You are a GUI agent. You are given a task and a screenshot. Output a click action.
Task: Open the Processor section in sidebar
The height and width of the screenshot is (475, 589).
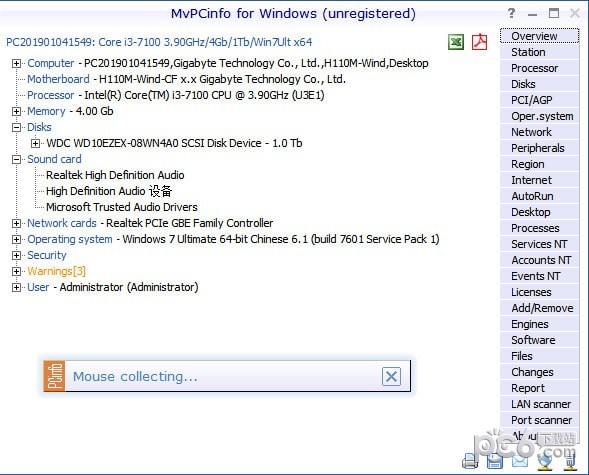tap(539, 68)
